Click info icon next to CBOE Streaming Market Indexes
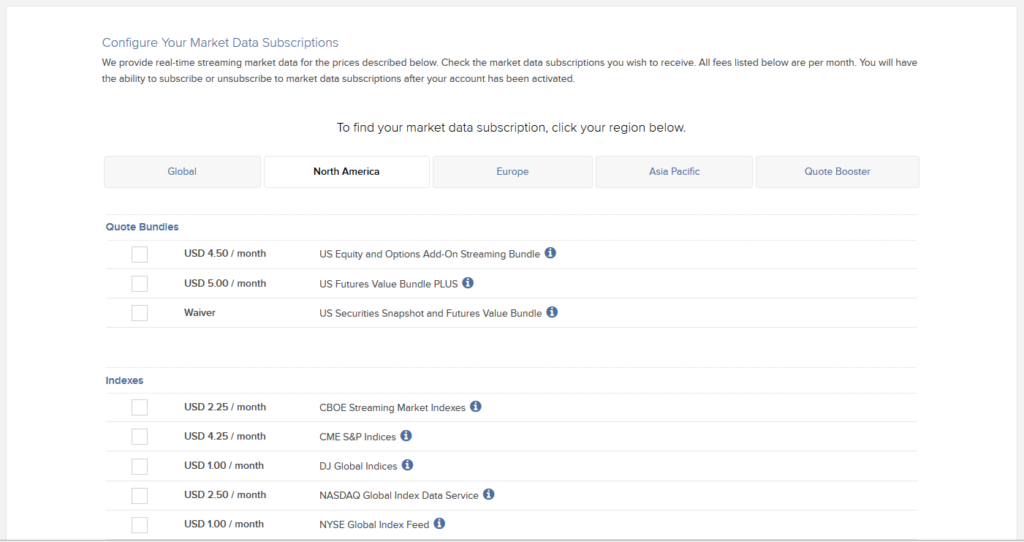The width and height of the screenshot is (1024, 542). 476,407
